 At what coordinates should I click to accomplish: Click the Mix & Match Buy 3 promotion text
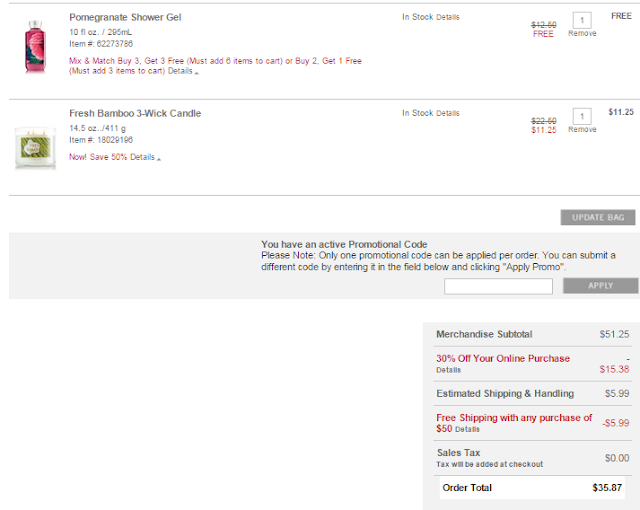[215, 66]
